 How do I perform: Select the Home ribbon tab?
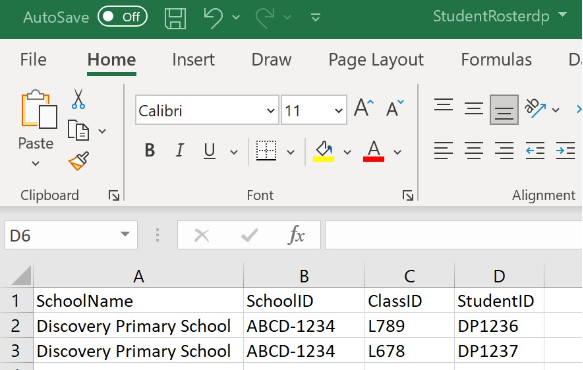point(112,59)
